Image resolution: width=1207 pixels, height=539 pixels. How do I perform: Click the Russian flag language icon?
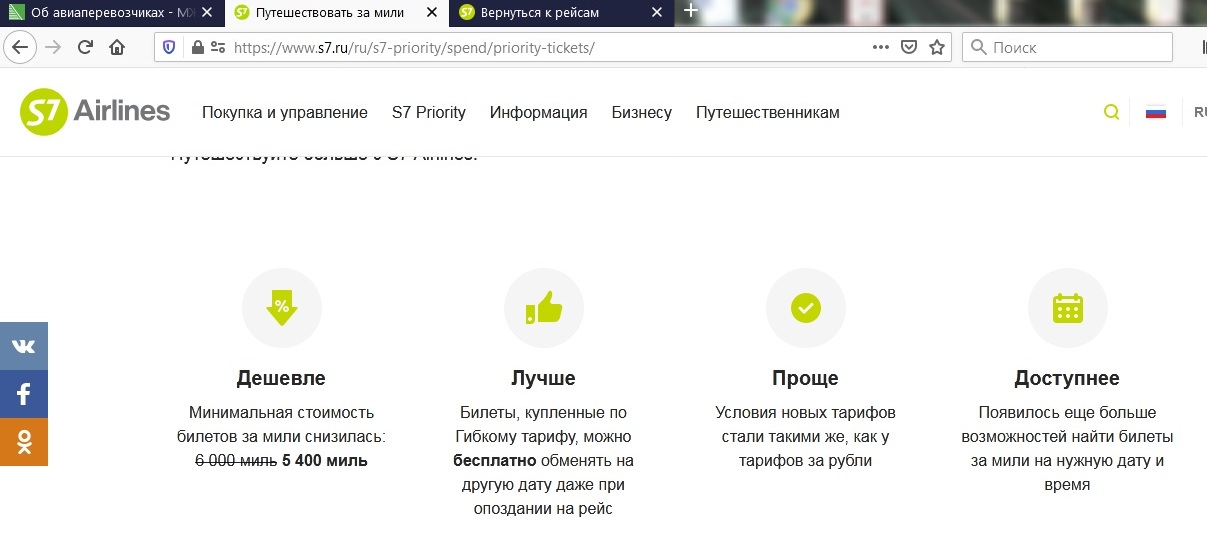tap(1156, 112)
